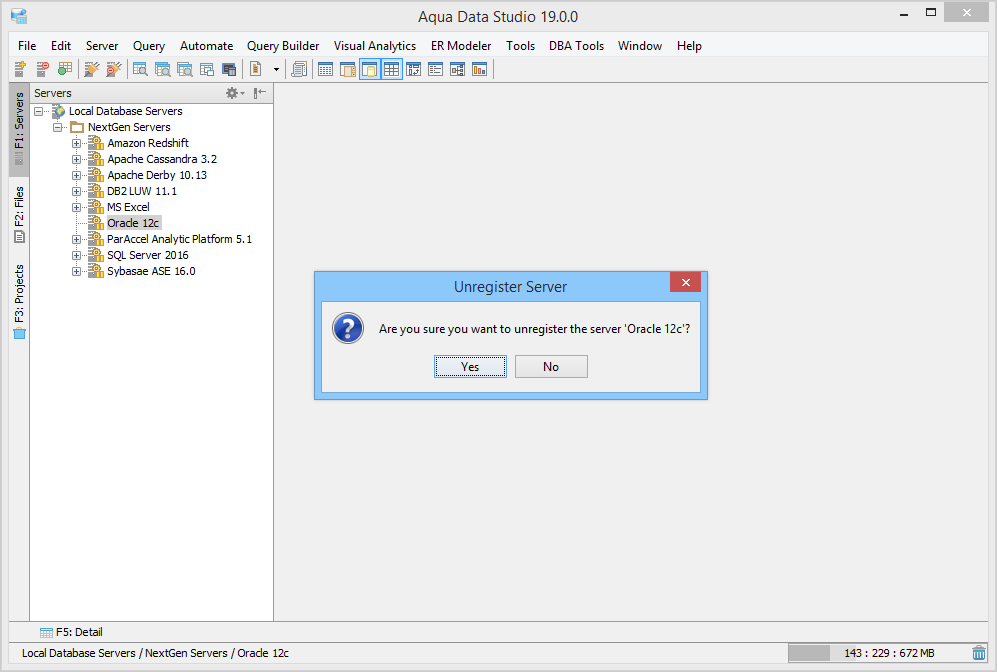Image resolution: width=997 pixels, height=672 pixels.
Task: Click the highlighted yellow cylinder window toolbar icon
Action: pos(369,69)
